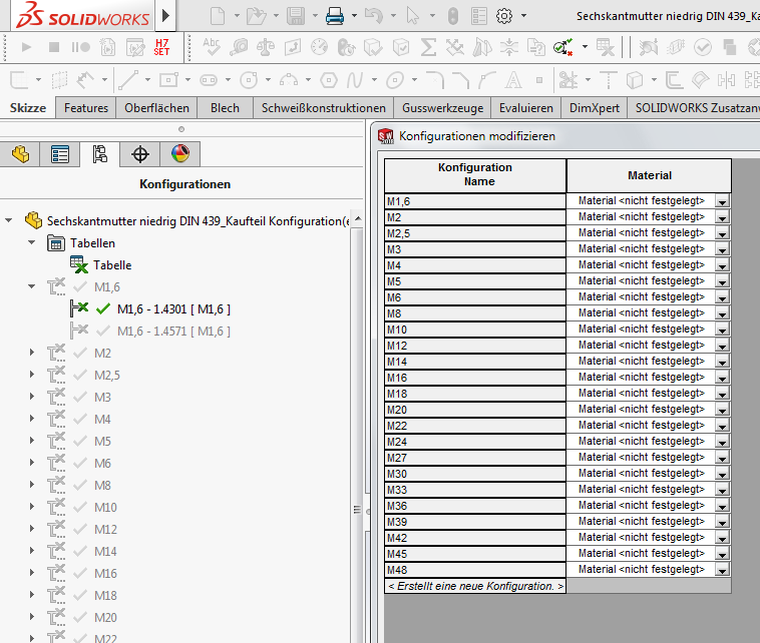Select M1,6 - 1.4301 configuration
760x643 pixels.
174,309
